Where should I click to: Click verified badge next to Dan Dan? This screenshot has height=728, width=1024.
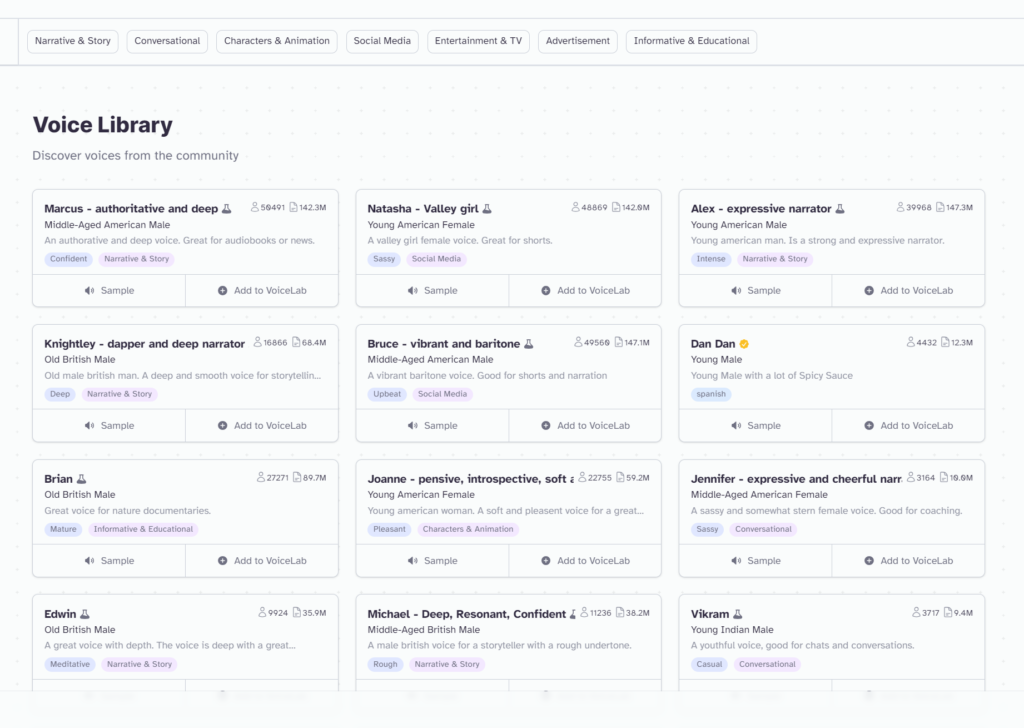(x=744, y=344)
